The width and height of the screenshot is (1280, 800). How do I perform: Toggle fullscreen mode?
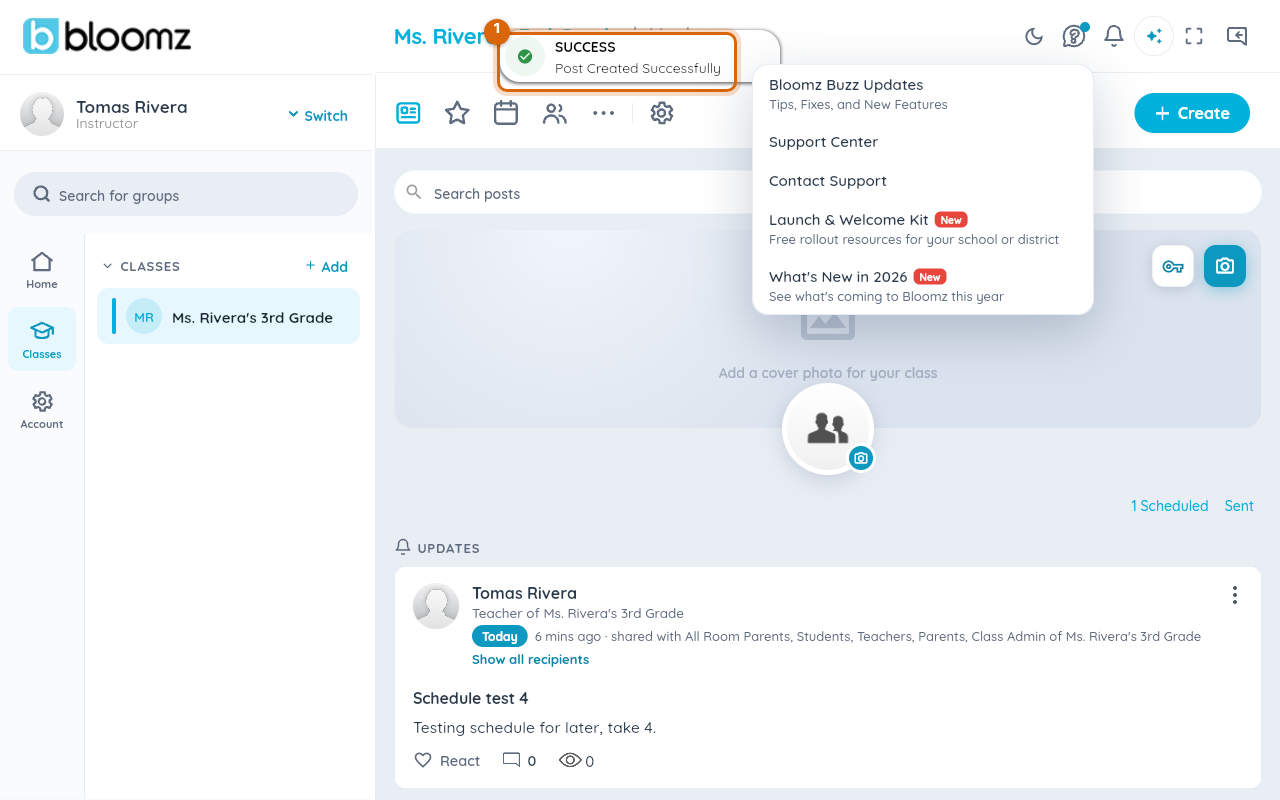[1194, 36]
